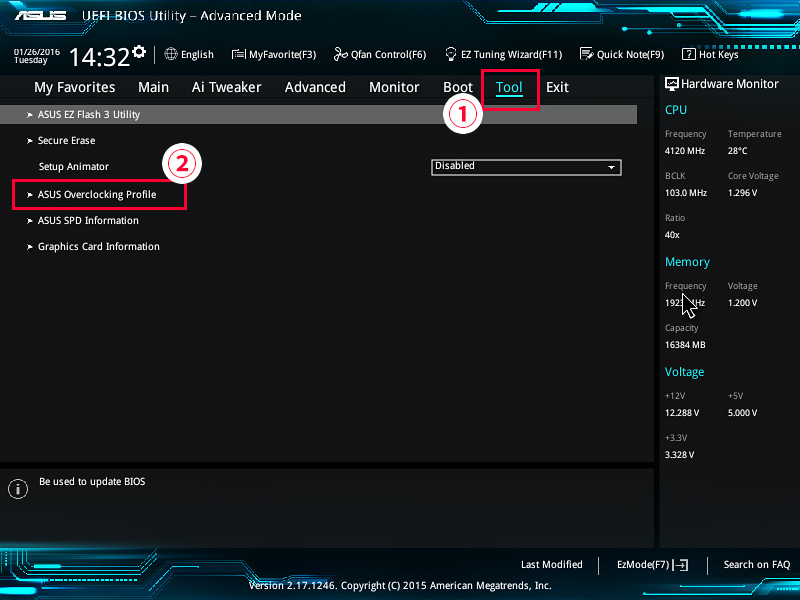Switch to Main tab
This screenshot has width=800, height=600.
tap(154, 87)
